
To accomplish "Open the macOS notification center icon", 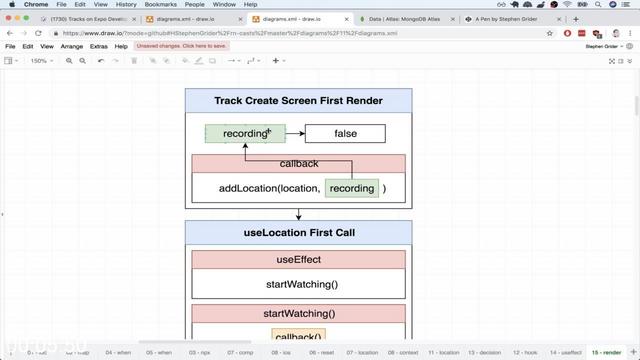I will click(x=626, y=4).
